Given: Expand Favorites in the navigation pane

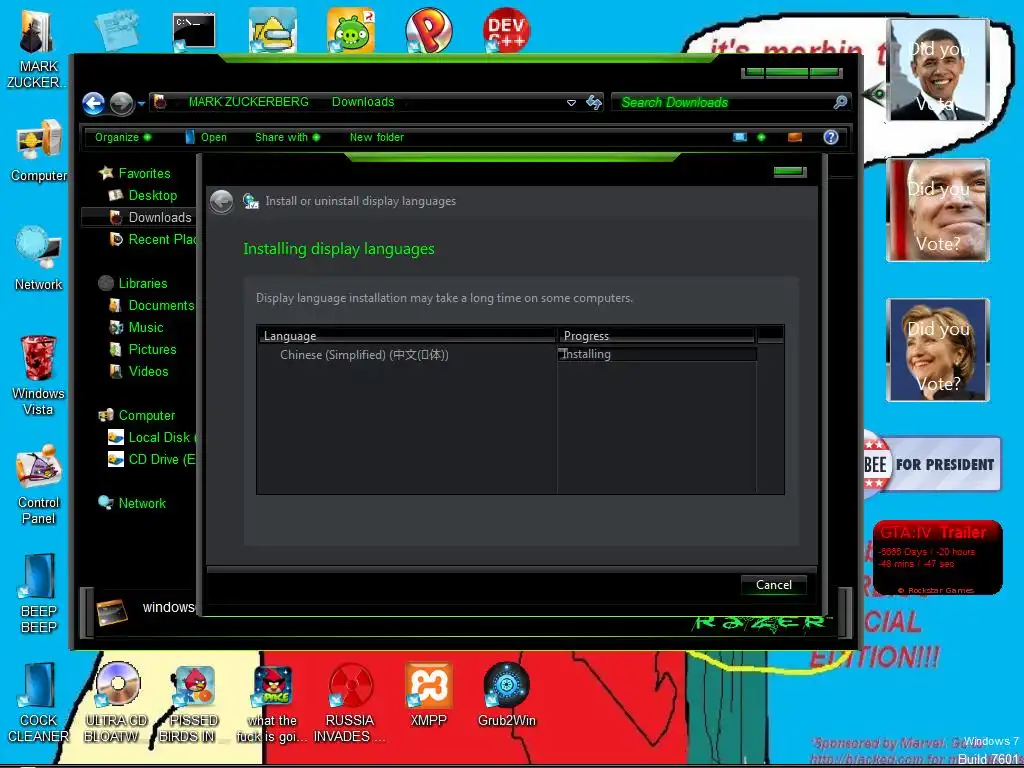Looking at the screenshot, I should (136, 173).
